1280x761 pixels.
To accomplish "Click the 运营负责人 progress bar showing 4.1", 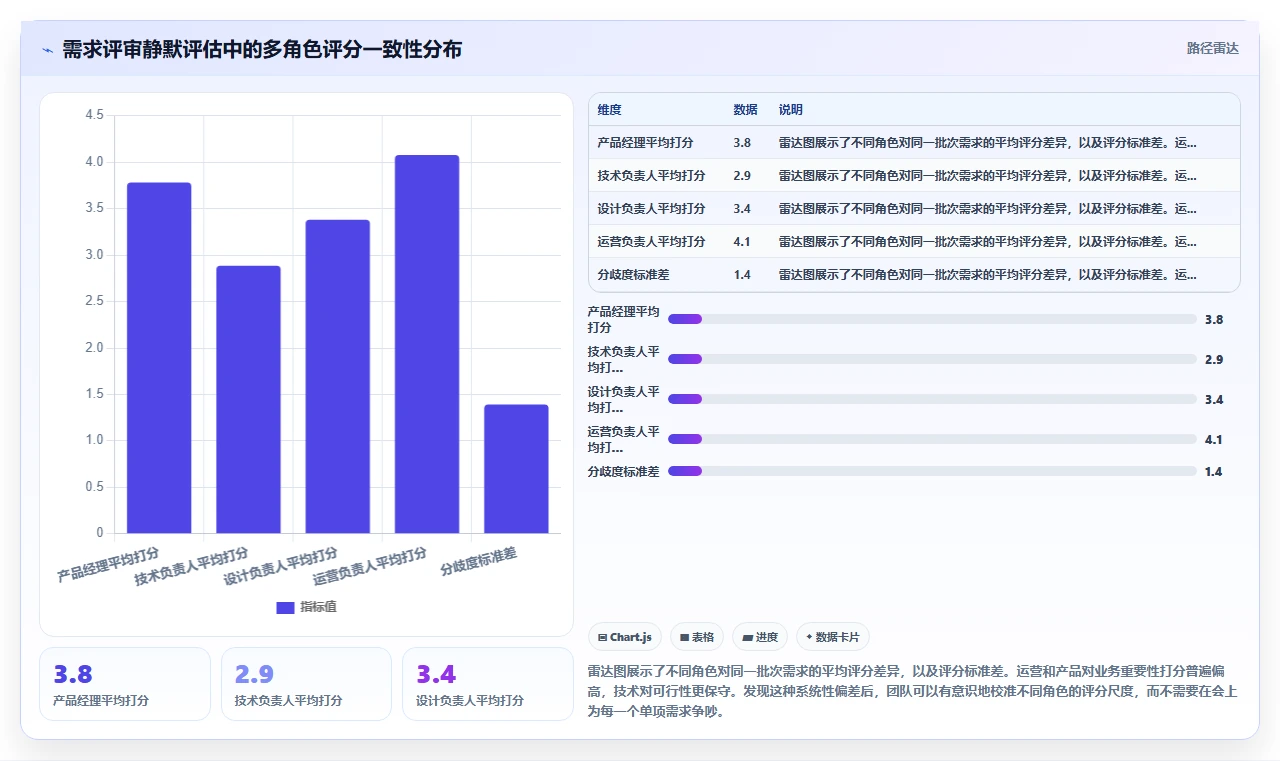I will pyautogui.click(x=932, y=439).
